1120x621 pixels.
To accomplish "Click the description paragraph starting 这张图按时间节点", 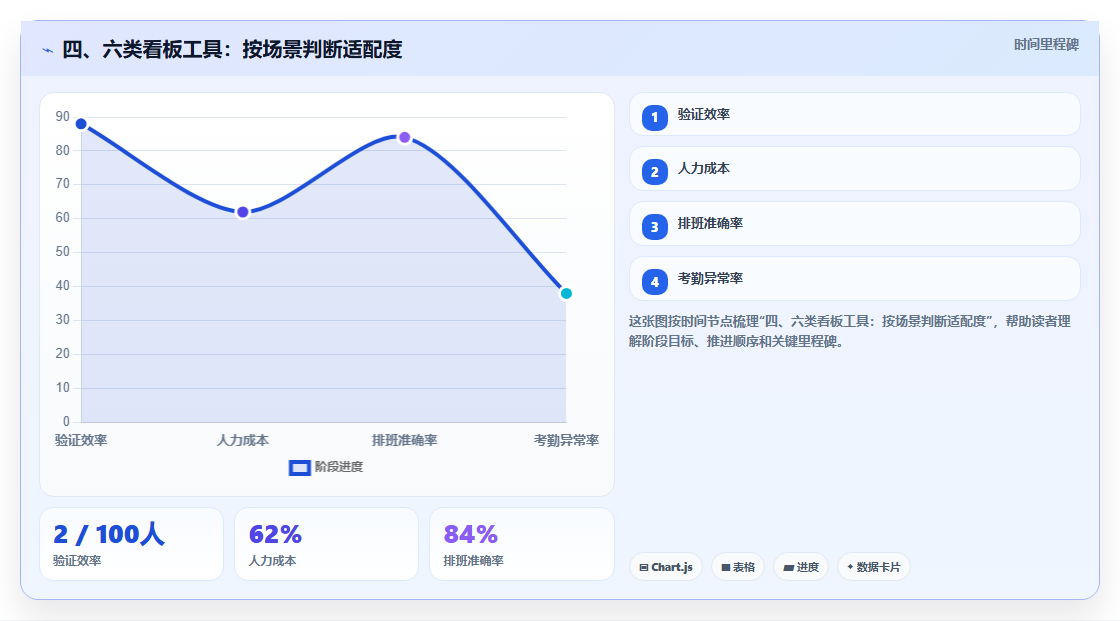I will [x=849, y=331].
